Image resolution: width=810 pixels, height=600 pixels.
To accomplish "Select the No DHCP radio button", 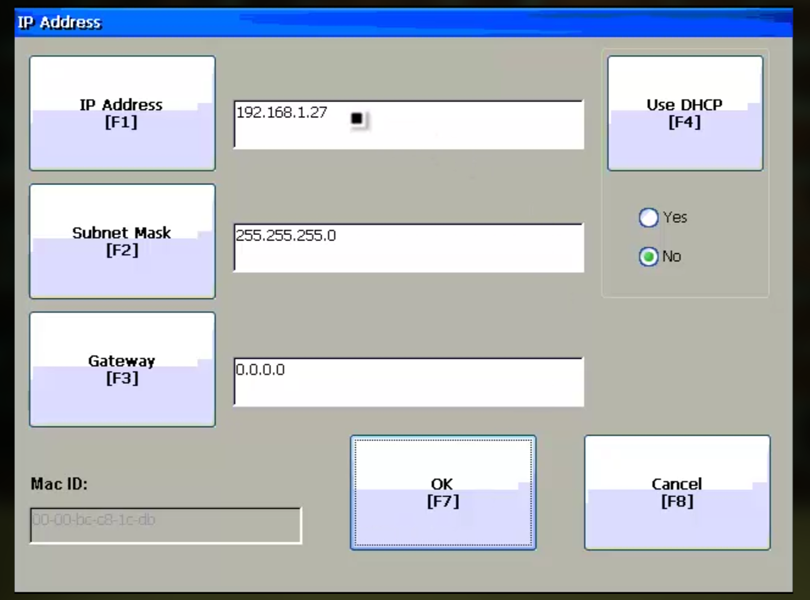I will coord(648,257).
